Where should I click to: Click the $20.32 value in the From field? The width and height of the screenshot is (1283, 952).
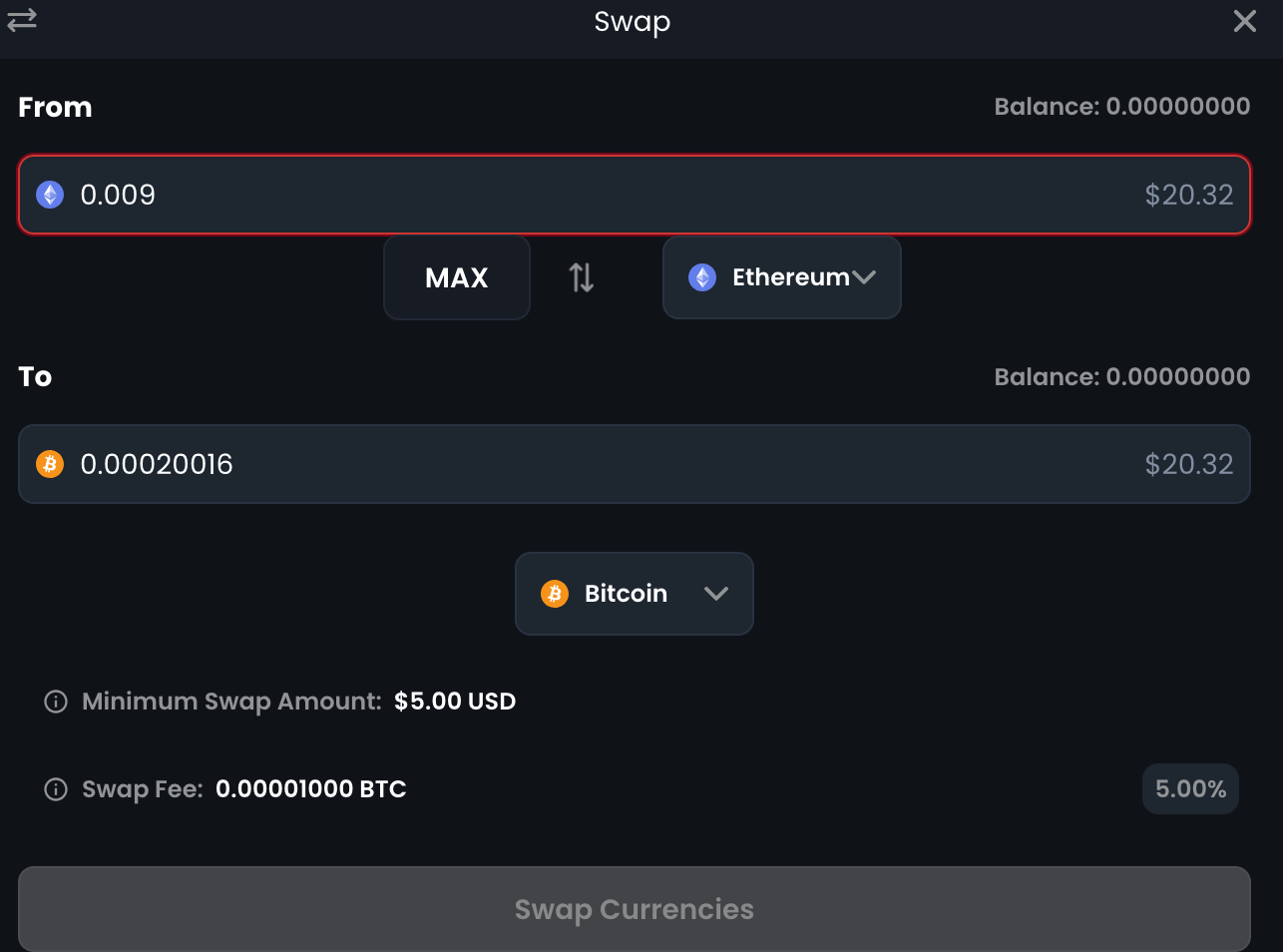point(1189,195)
